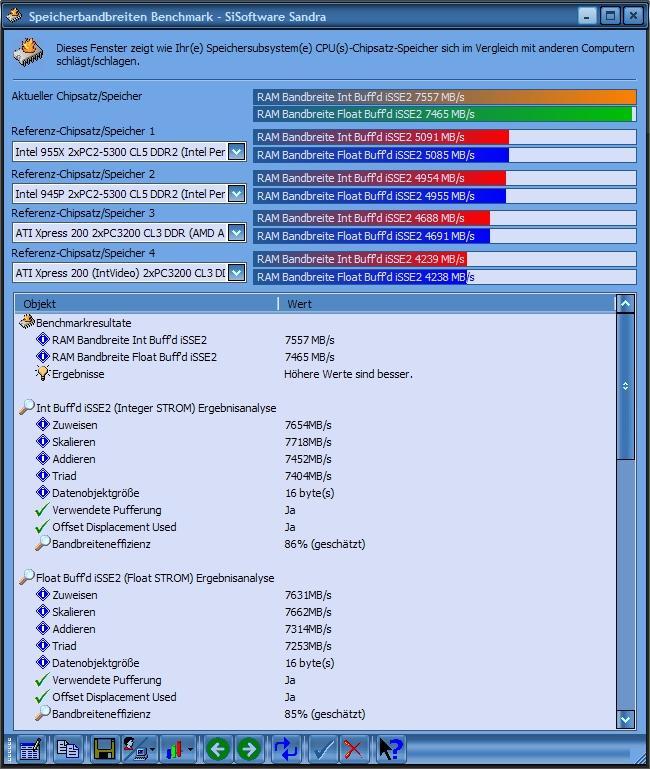650x769 pixels.
Task: Click the scroll down arrow of results list
Action: click(x=625, y=719)
